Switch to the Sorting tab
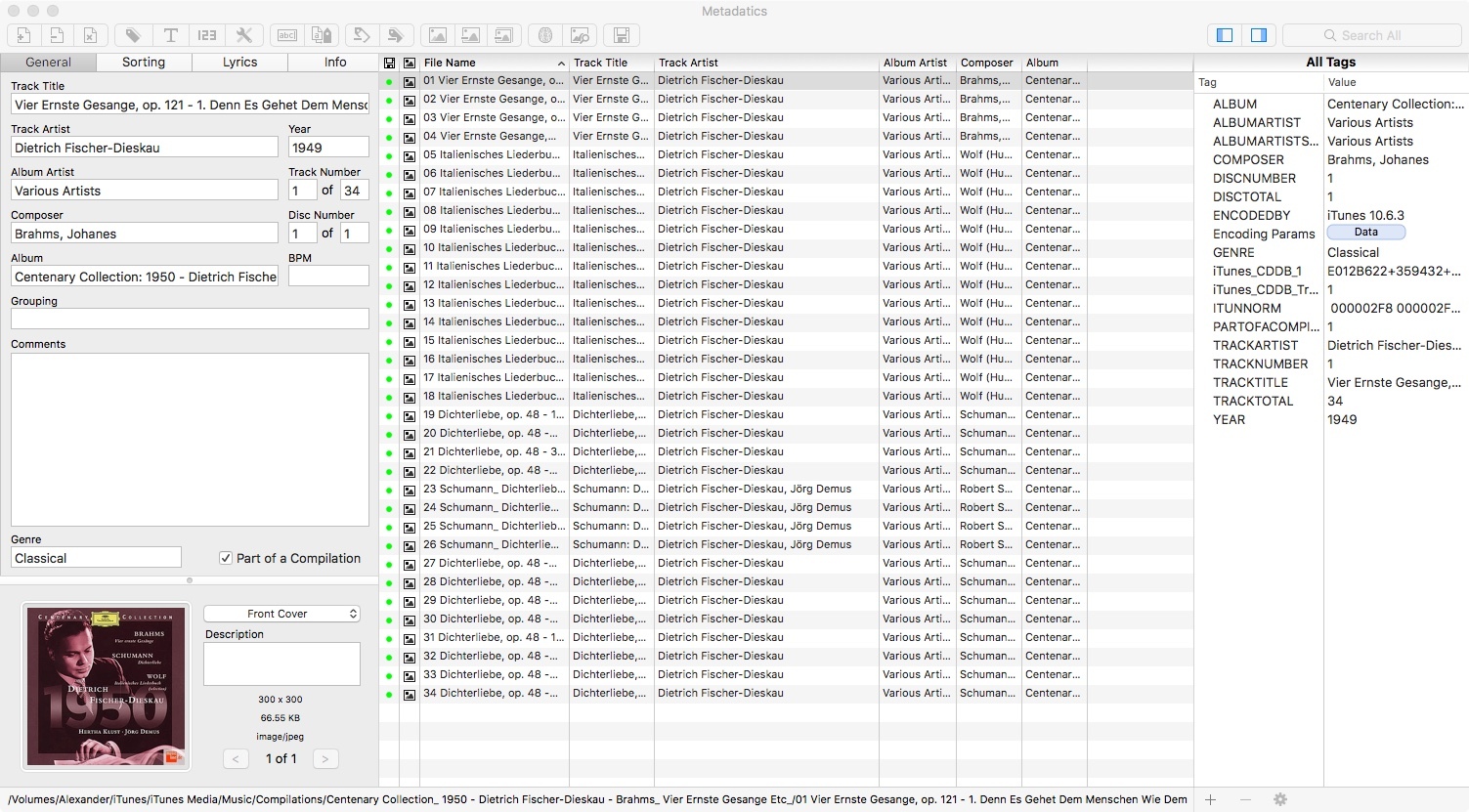The height and width of the screenshot is (812, 1469). [144, 62]
